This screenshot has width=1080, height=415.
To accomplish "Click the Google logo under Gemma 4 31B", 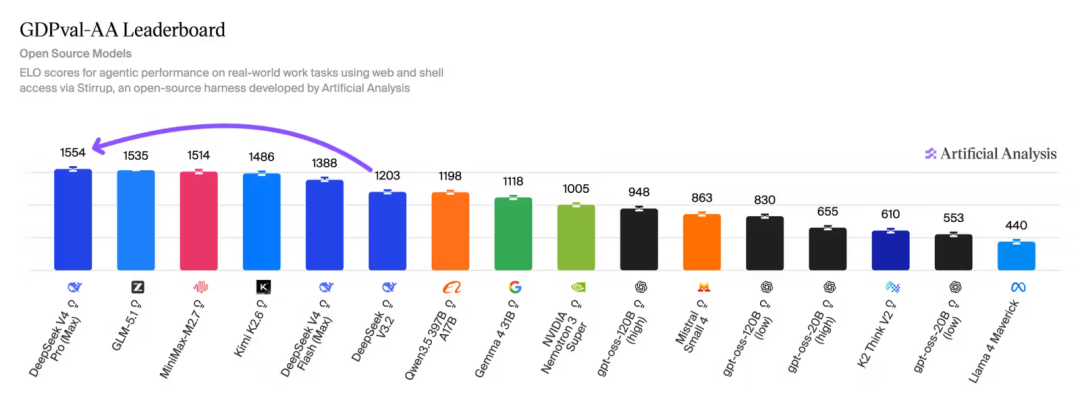I will (515, 287).
